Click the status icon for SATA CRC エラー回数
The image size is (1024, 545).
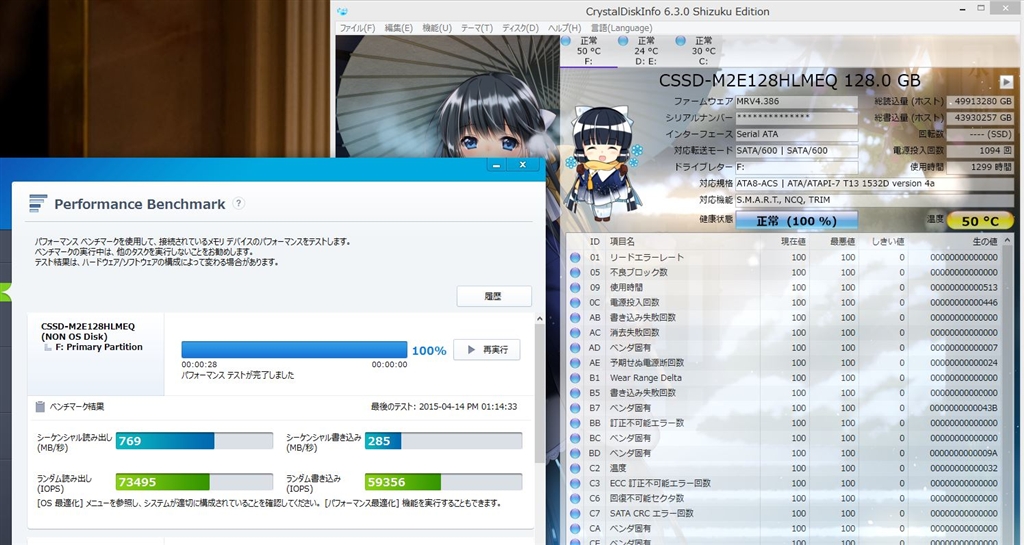575,514
